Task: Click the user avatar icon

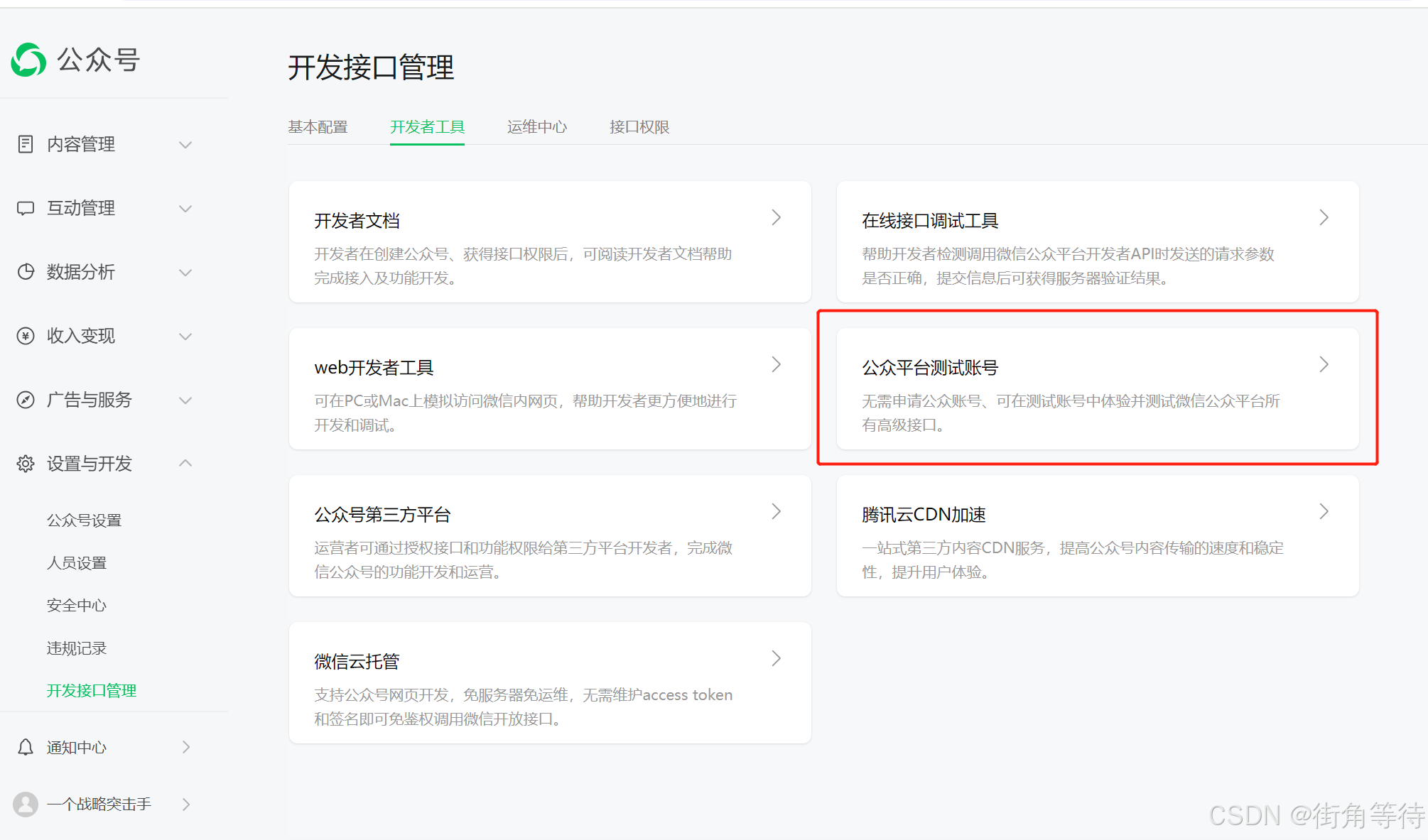Action: [26, 804]
